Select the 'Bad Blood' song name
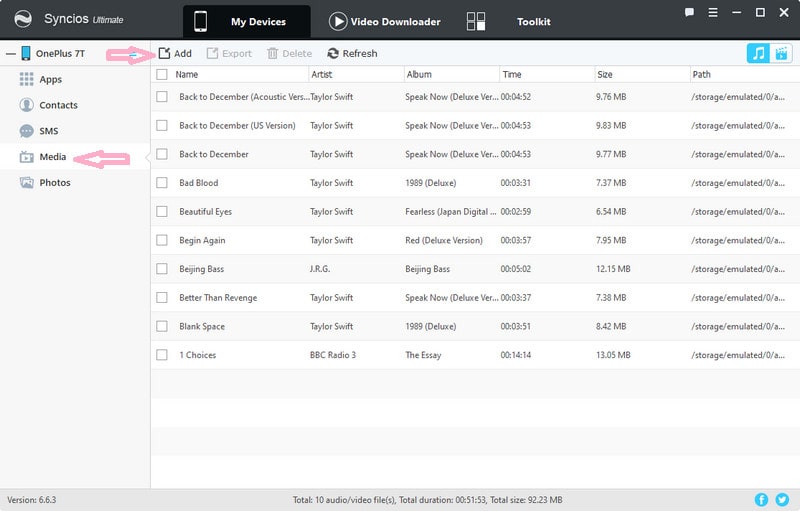 click(x=198, y=183)
